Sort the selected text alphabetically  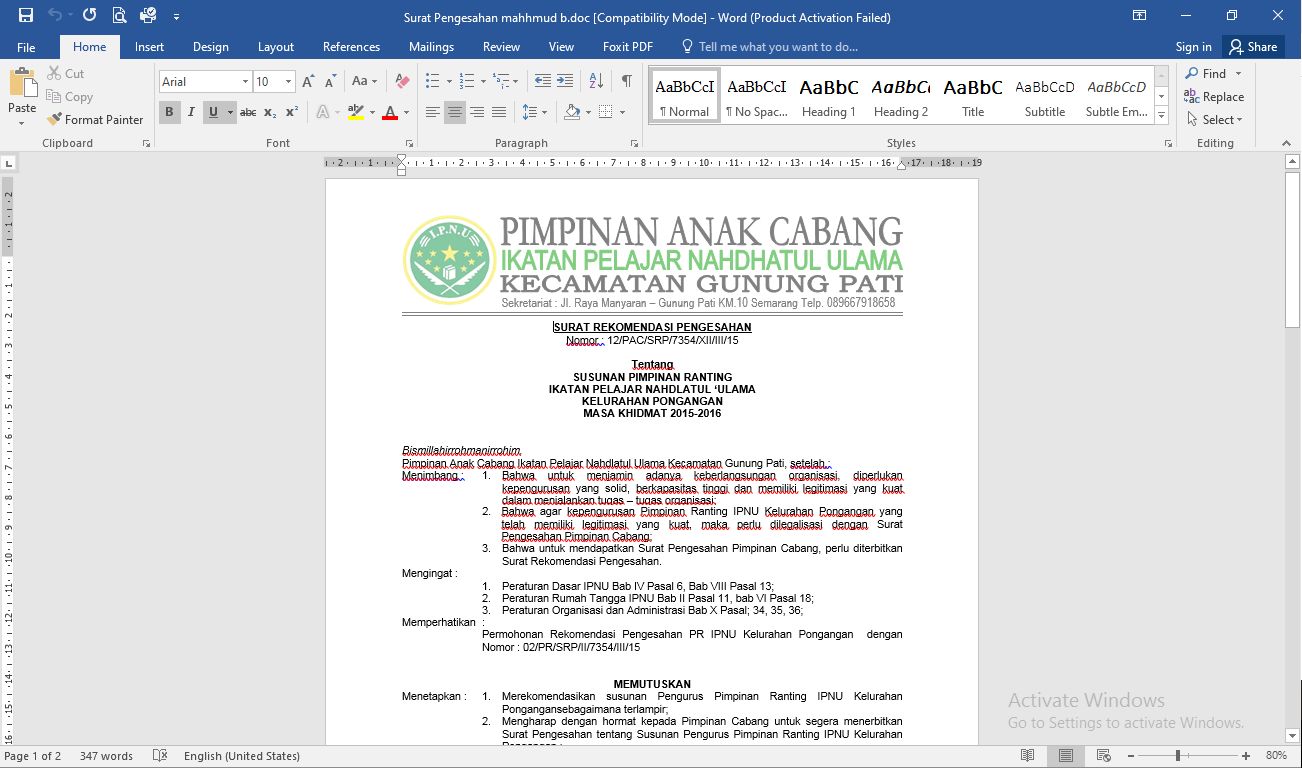click(596, 81)
